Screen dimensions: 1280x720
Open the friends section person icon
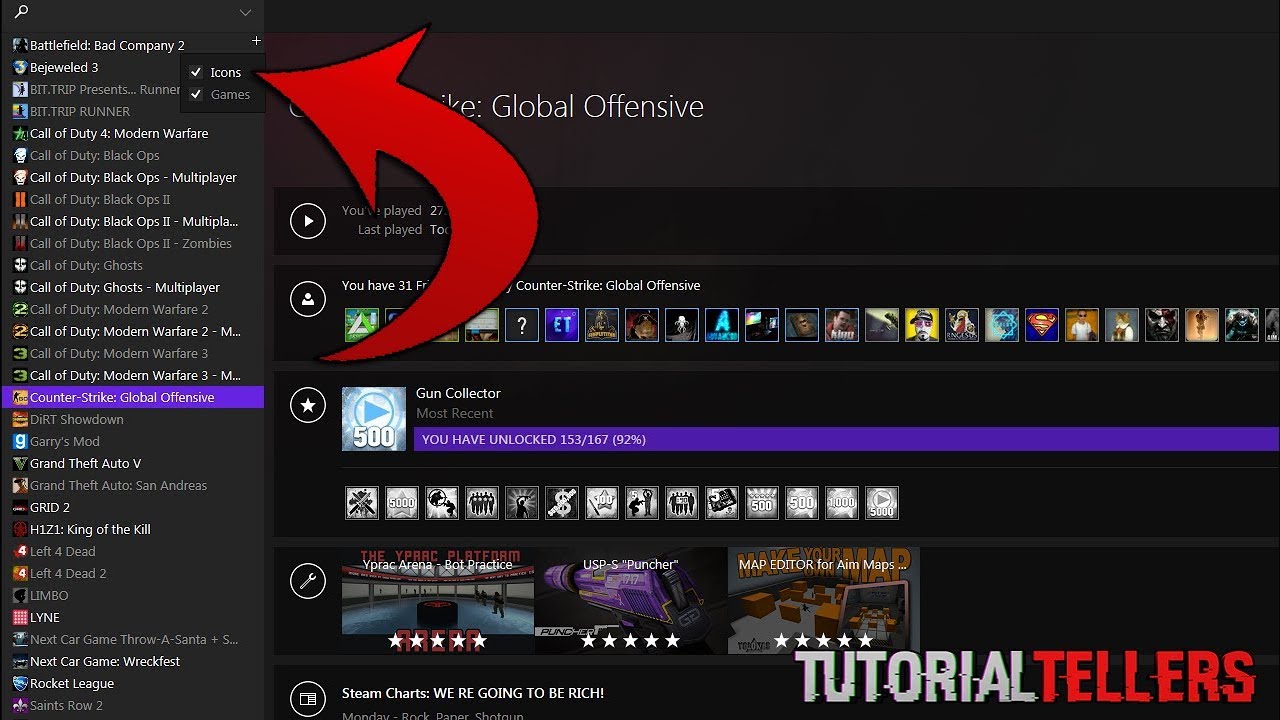(308, 298)
